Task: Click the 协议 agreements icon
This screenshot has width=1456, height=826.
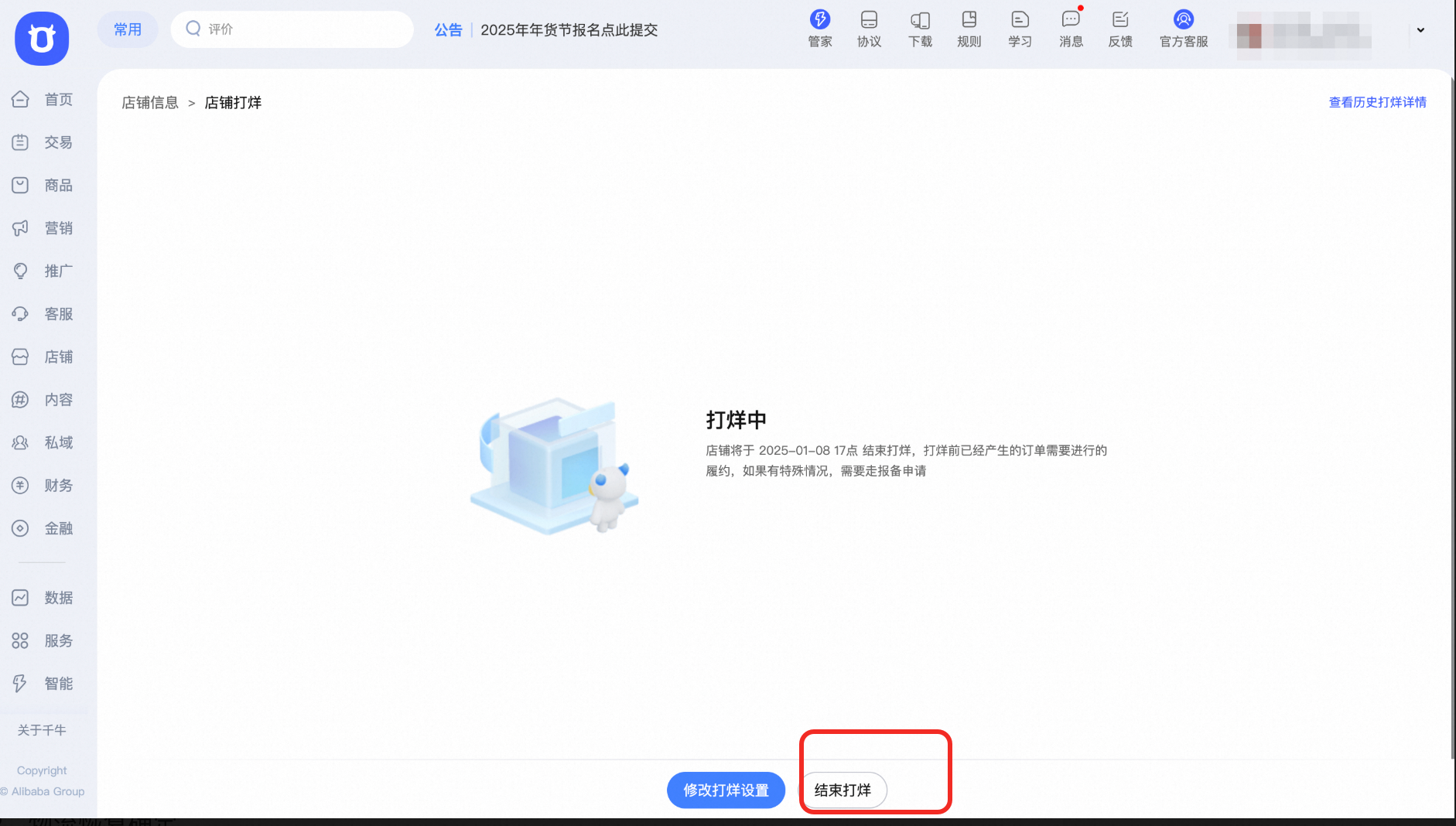Action: (868, 29)
